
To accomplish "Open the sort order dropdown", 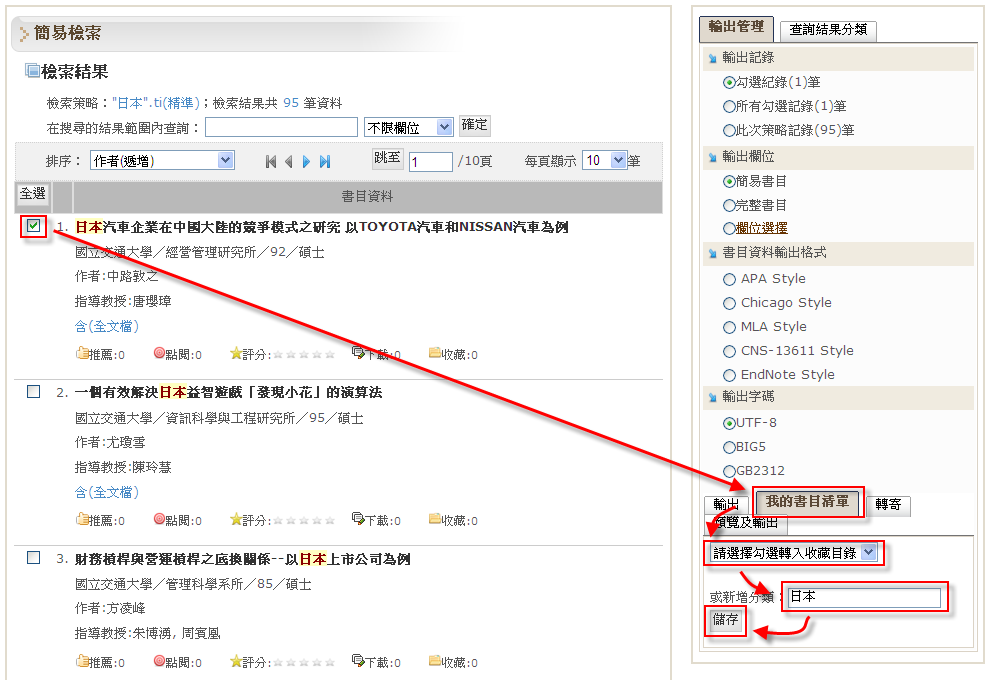I will (x=161, y=160).
